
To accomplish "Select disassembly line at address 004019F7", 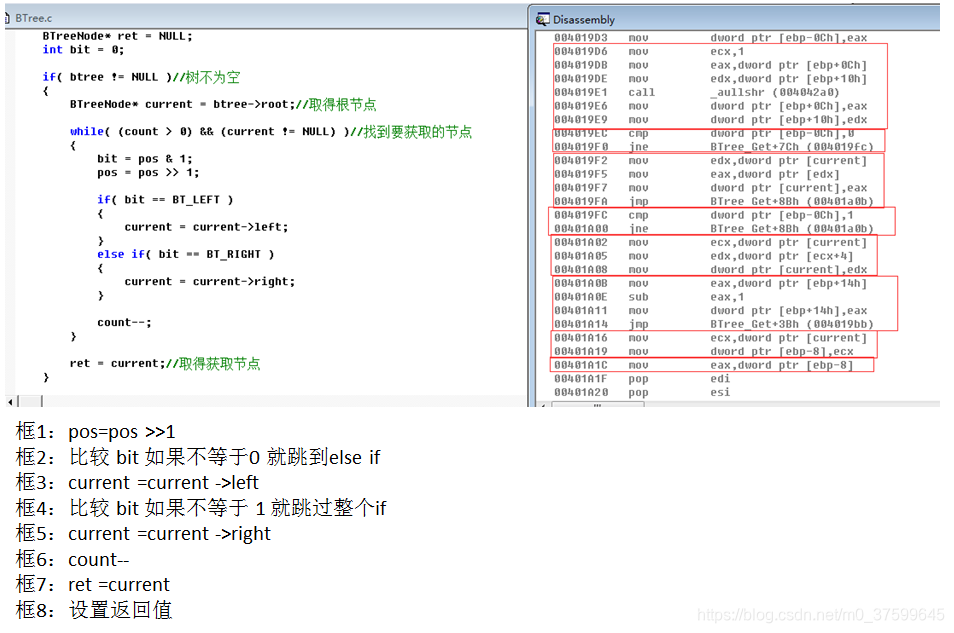I will (710, 188).
